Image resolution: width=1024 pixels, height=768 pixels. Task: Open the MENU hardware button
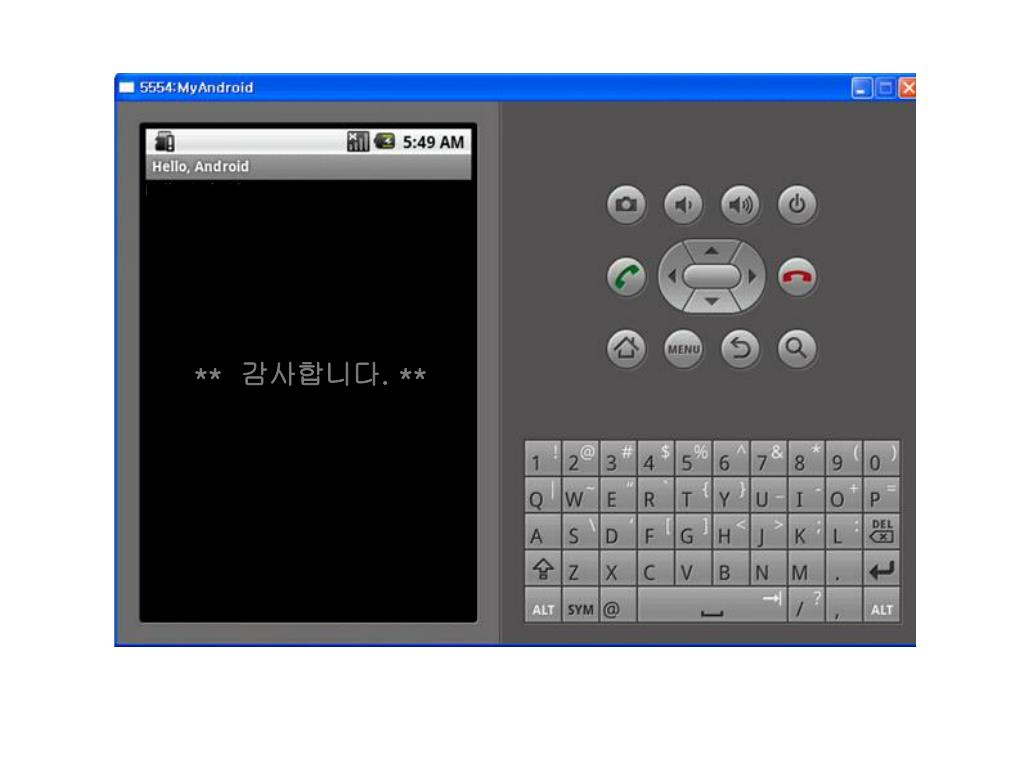[682, 348]
